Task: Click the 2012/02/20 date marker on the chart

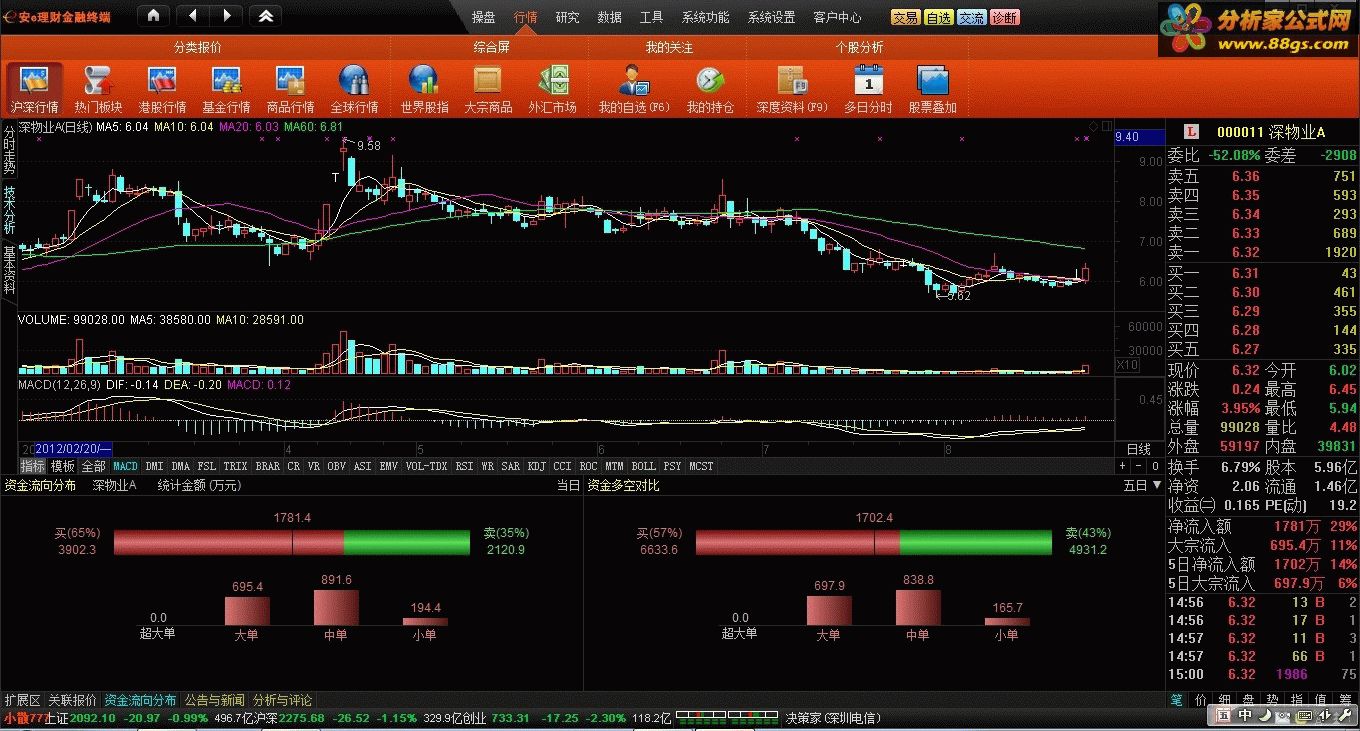Action: pos(73,450)
